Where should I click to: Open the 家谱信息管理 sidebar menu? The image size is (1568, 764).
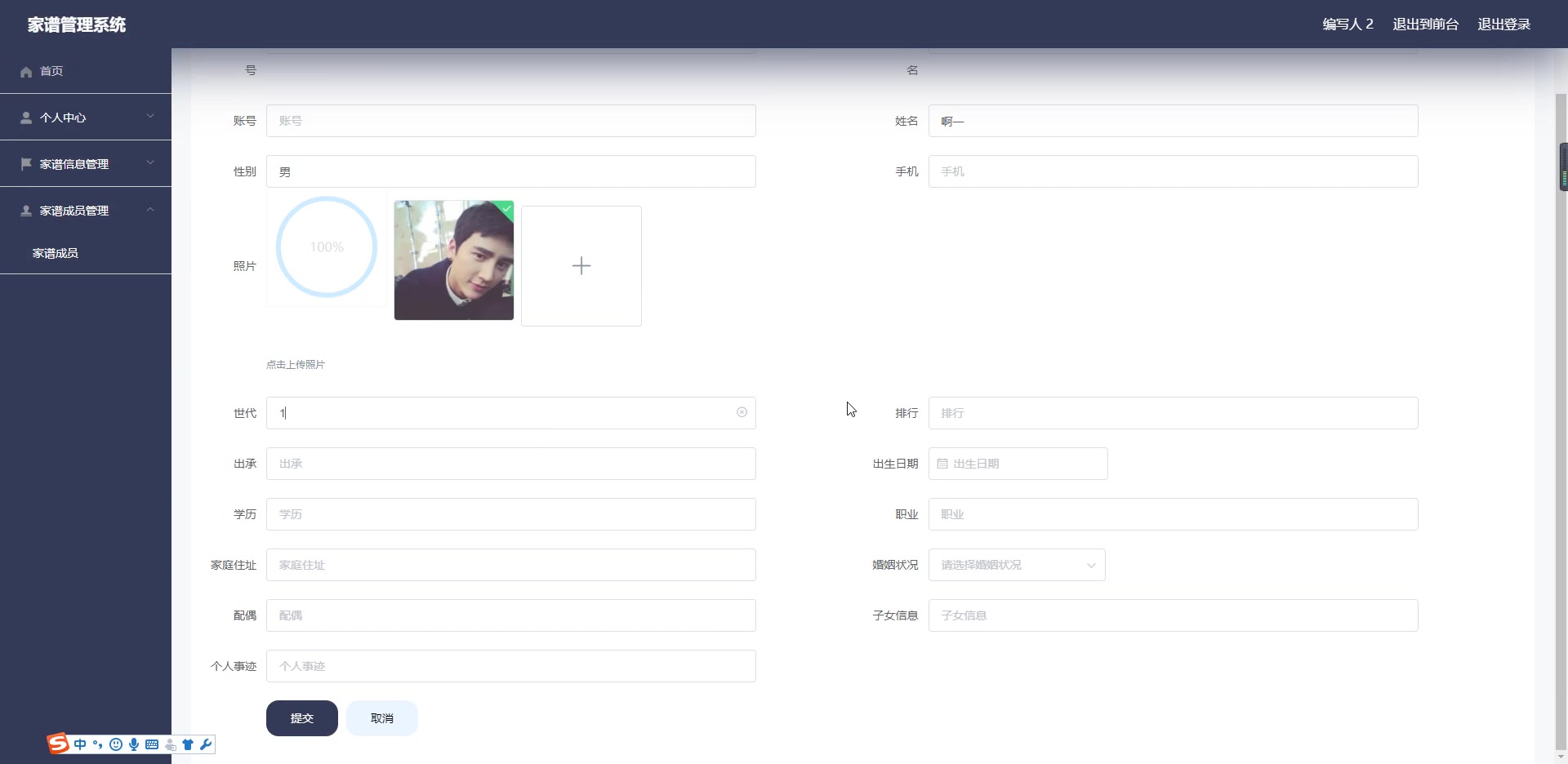[86, 164]
